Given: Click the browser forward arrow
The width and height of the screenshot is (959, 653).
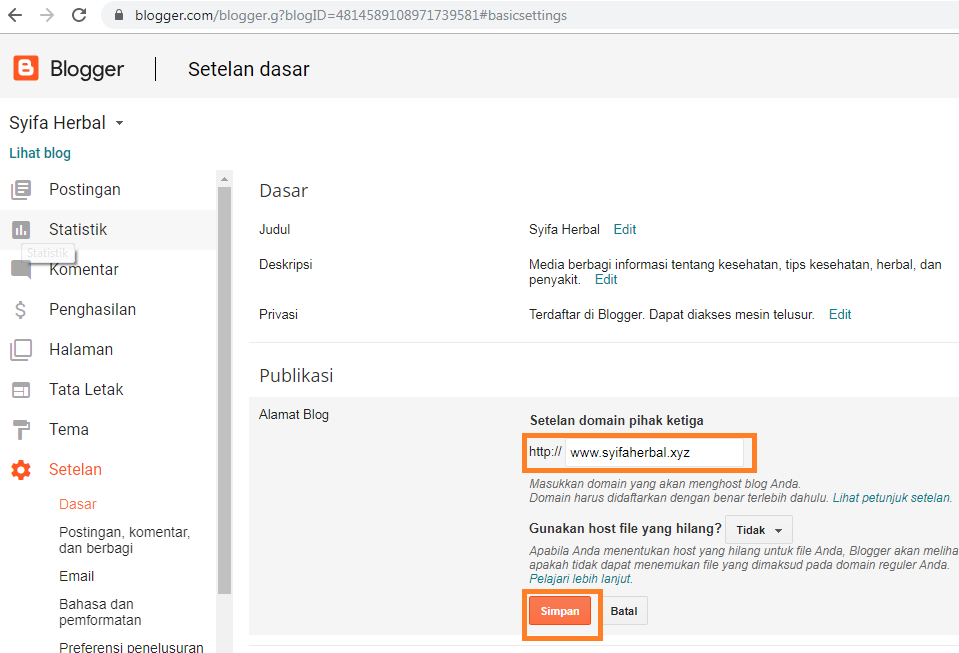Looking at the screenshot, I should point(46,15).
